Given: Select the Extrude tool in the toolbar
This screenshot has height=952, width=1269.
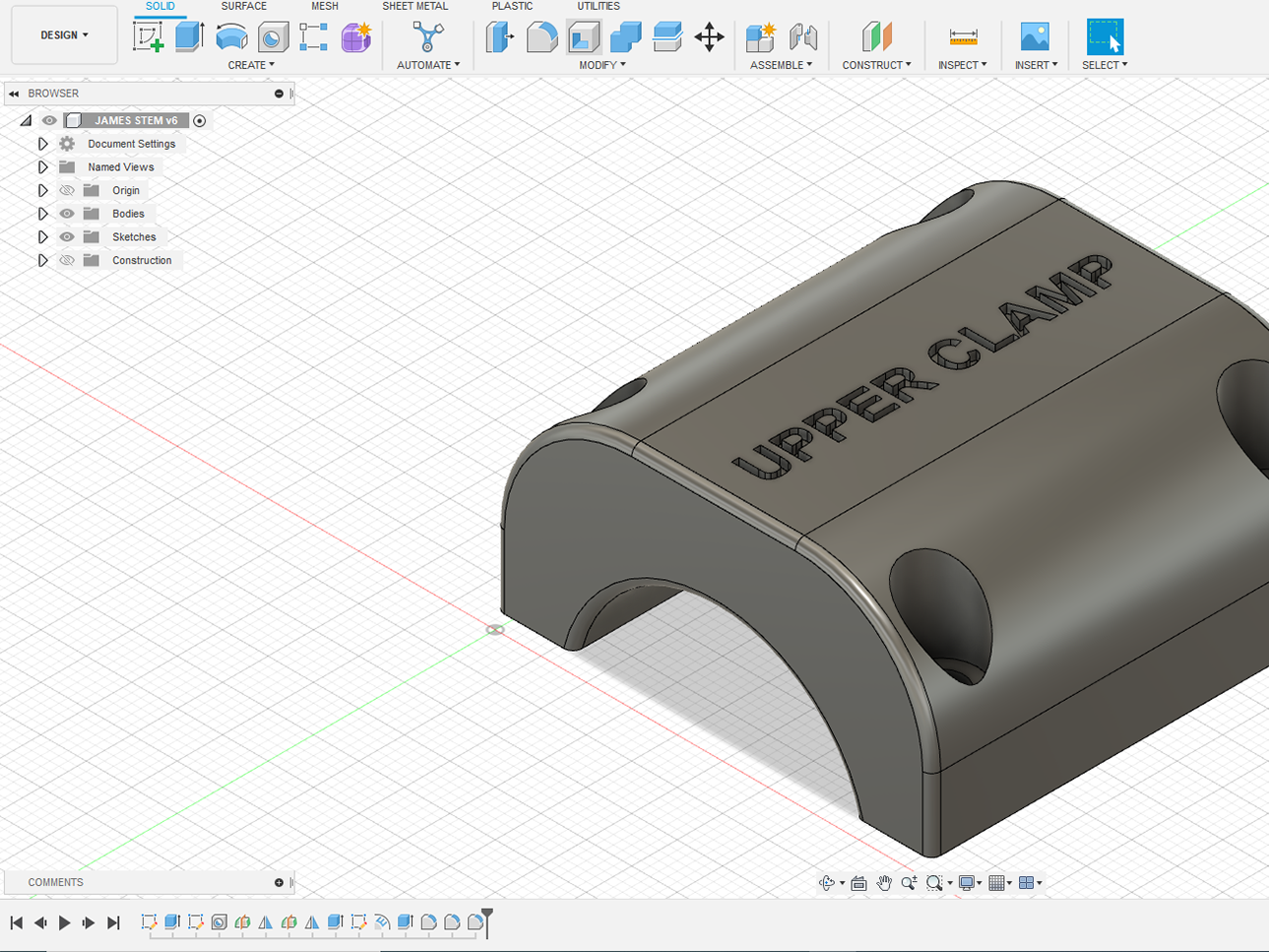Looking at the screenshot, I should point(189,37).
